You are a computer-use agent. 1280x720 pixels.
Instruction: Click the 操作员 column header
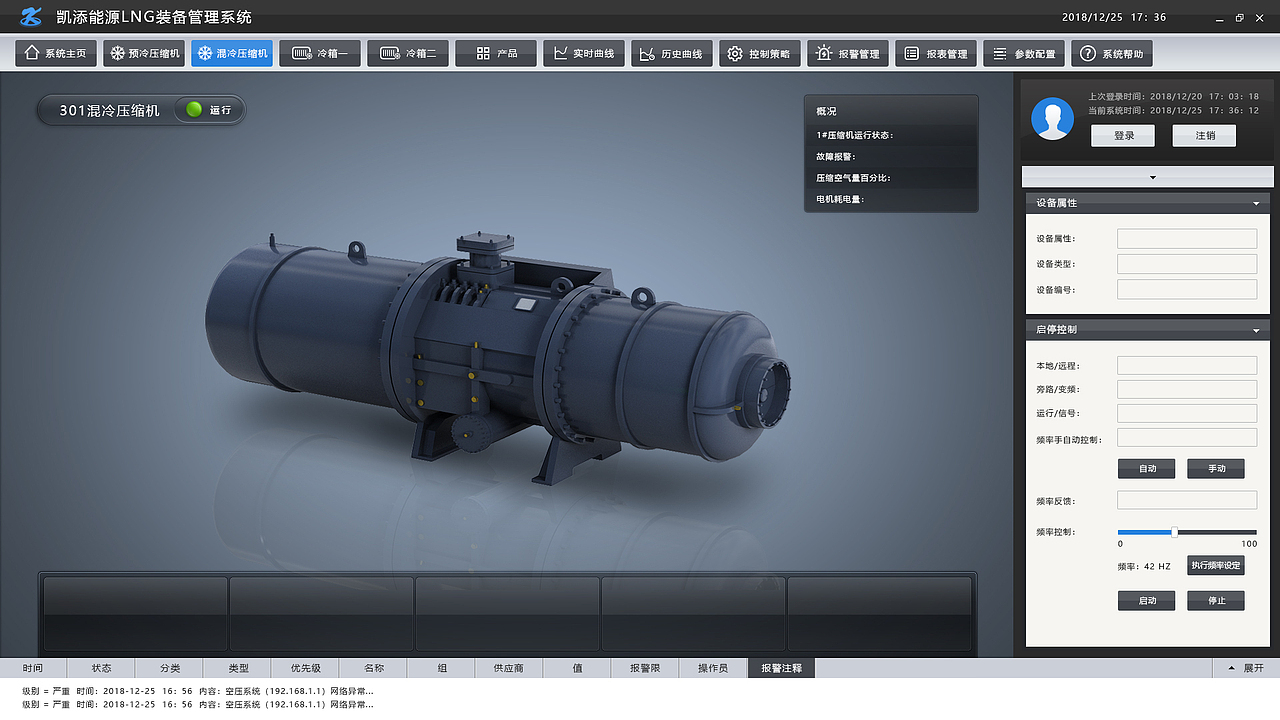pos(713,668)
